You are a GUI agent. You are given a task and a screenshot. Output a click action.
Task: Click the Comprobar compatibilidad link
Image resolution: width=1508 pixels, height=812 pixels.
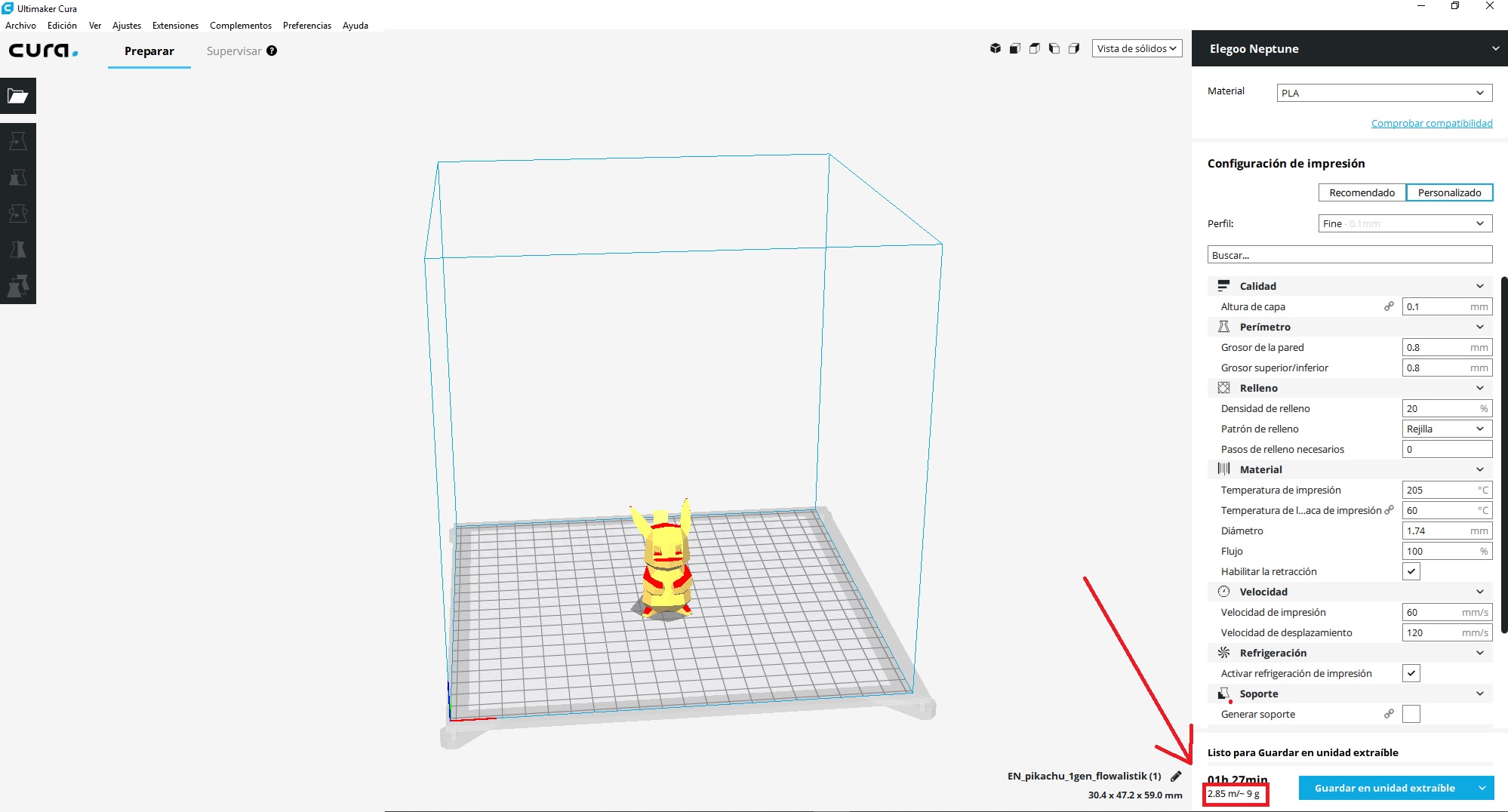(1431, 122)
